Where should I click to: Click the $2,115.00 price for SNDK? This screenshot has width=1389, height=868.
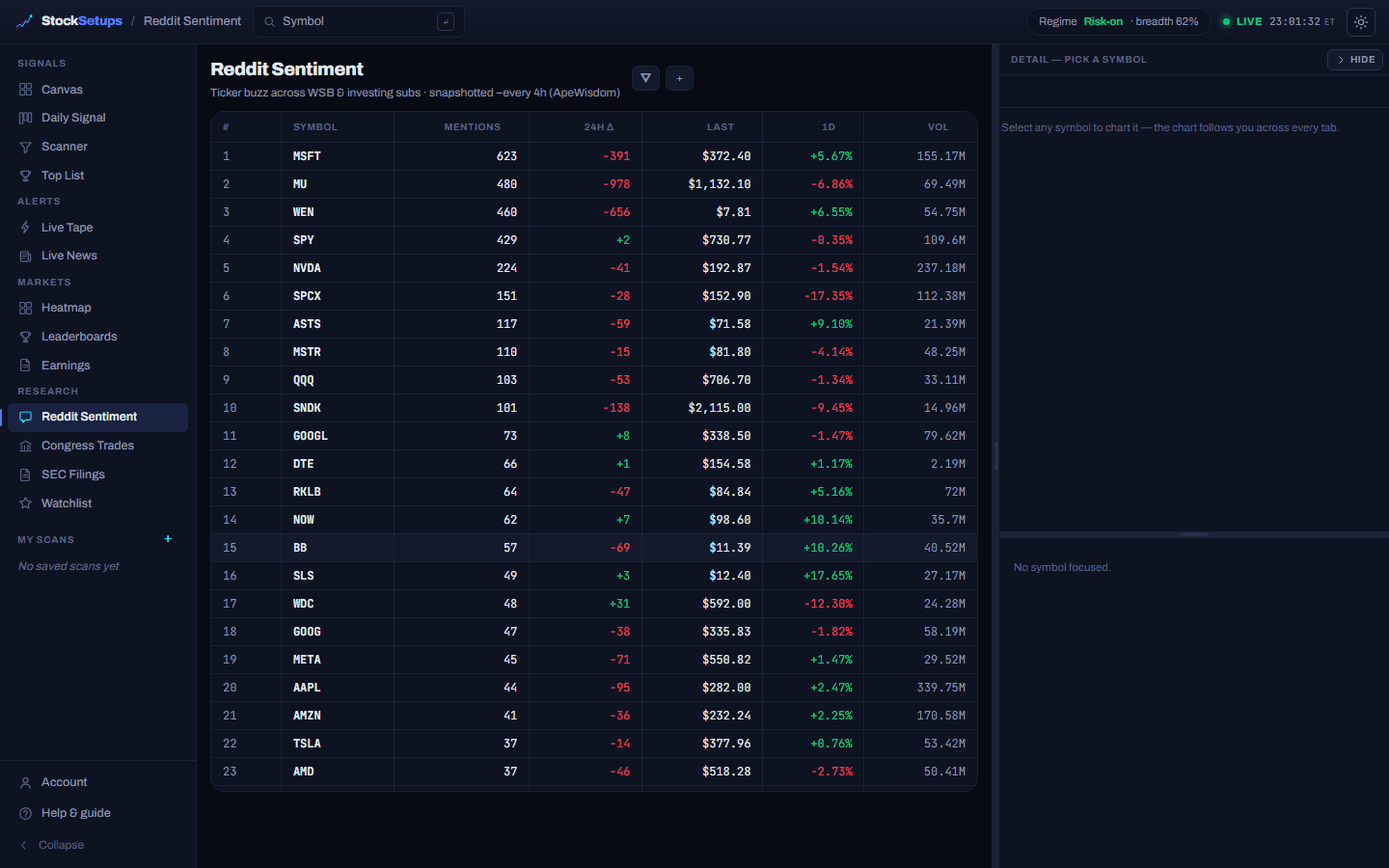720,408
